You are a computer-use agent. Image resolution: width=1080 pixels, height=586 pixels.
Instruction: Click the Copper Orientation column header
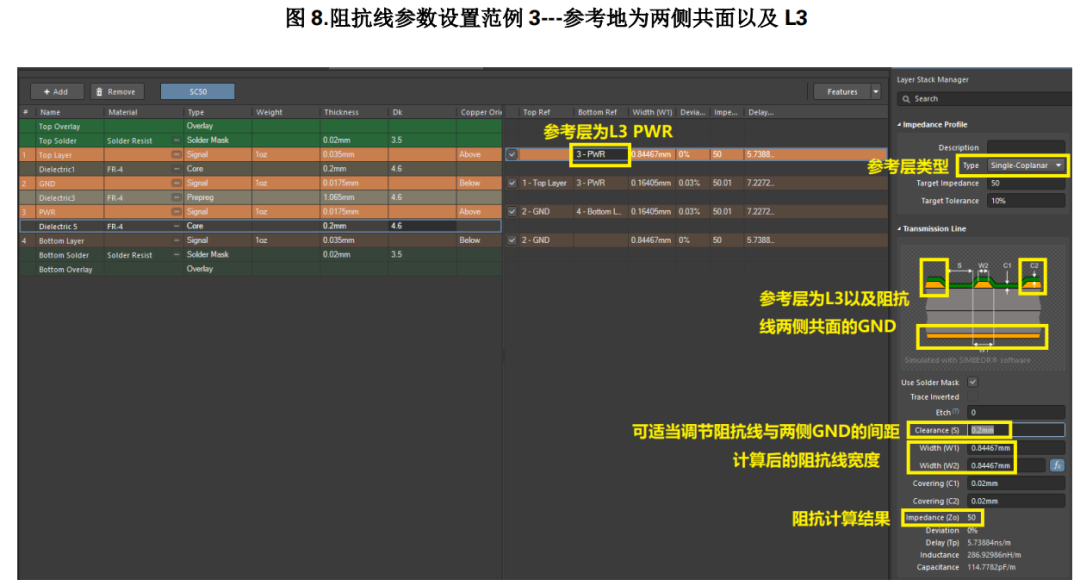[481, 112]
